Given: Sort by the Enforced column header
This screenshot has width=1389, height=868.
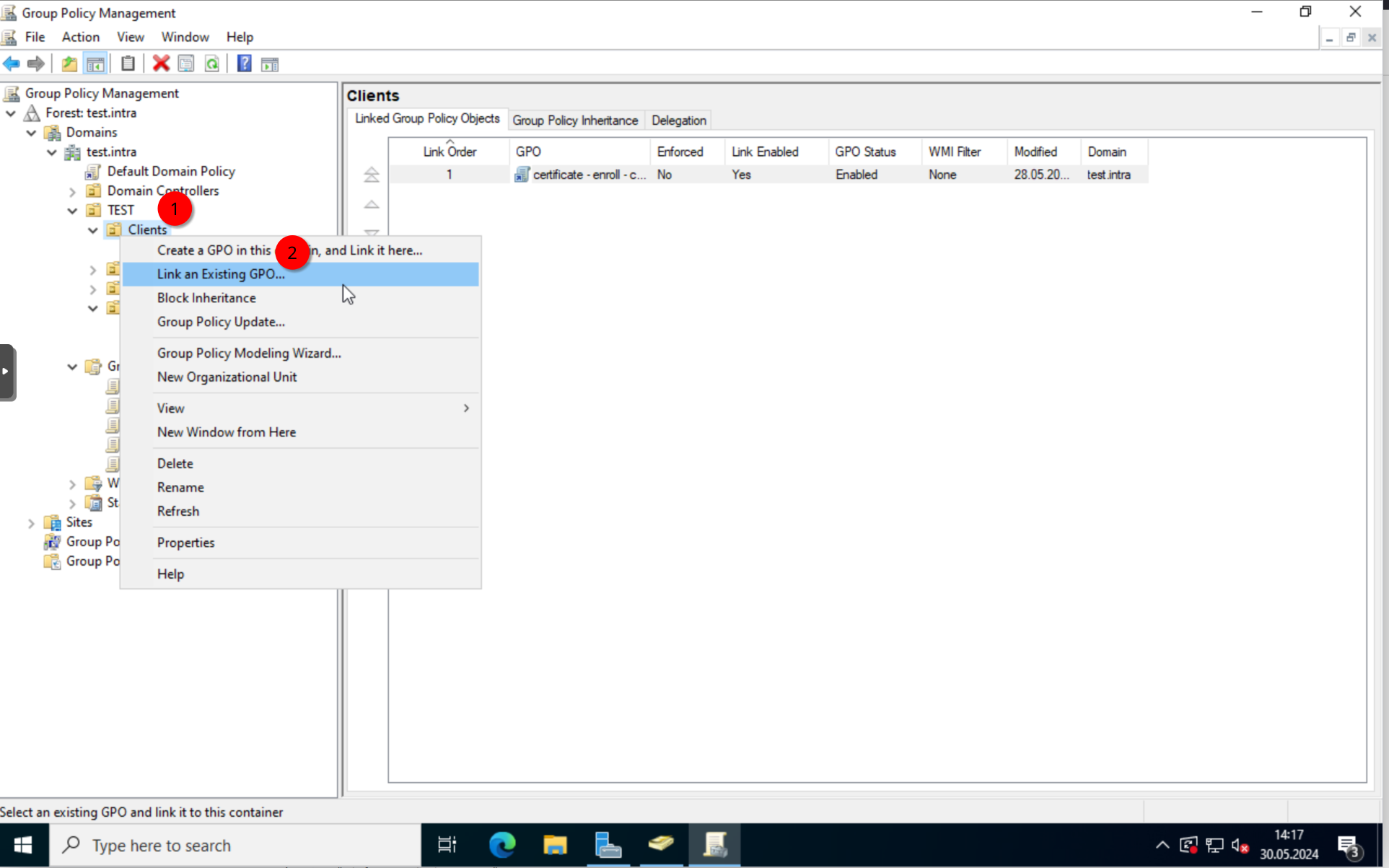Looking at the screenshot, I should click(x=687, y=152).
